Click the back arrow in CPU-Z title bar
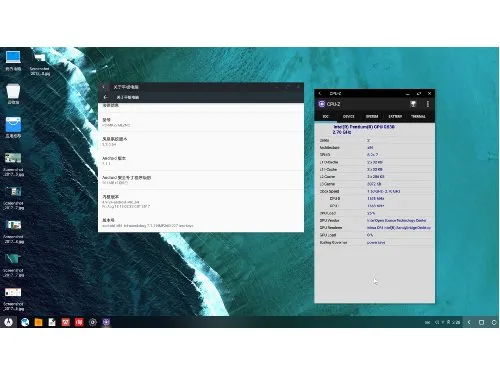The image size is (500, 375). click(320, 93)
